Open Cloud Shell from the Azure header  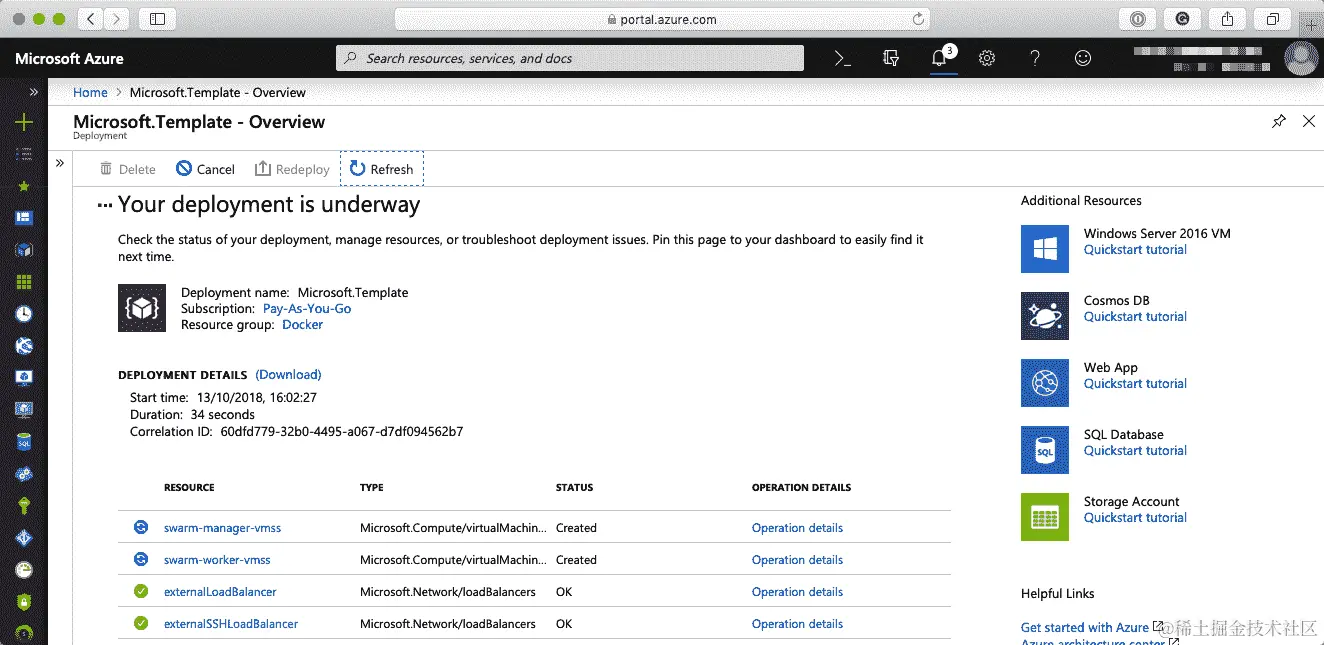coord(843,58)
